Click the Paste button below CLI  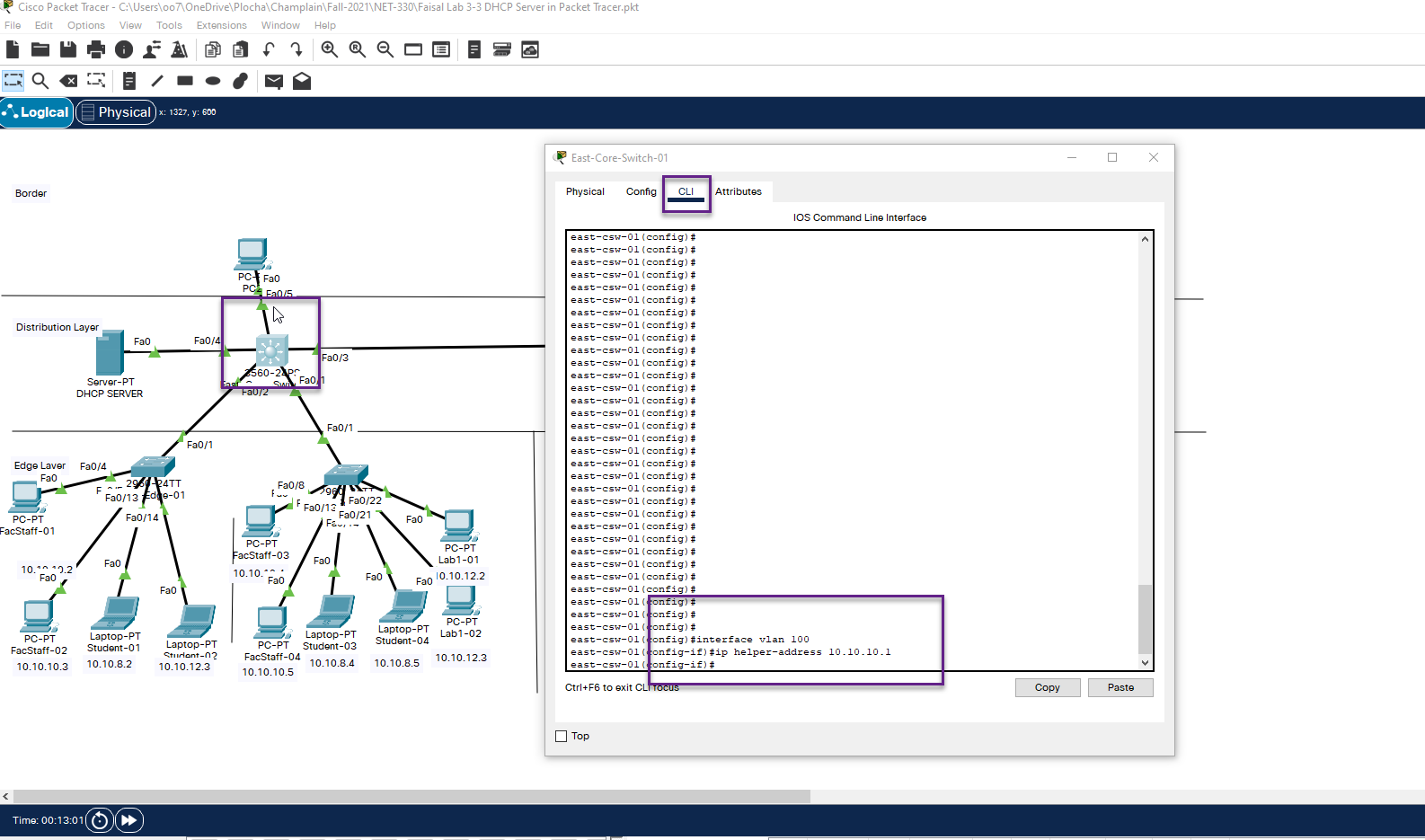pyautogui.click(x=1120, y=687)
